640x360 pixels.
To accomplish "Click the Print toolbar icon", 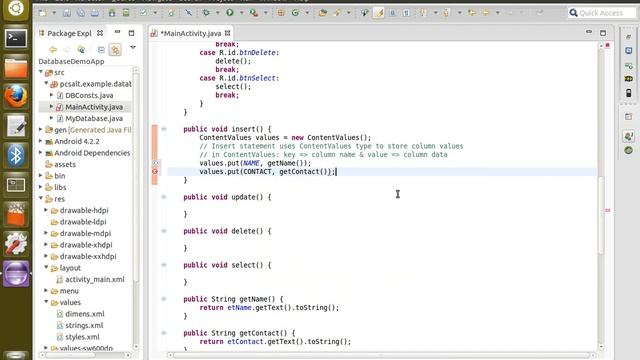I will click(95, 13).
